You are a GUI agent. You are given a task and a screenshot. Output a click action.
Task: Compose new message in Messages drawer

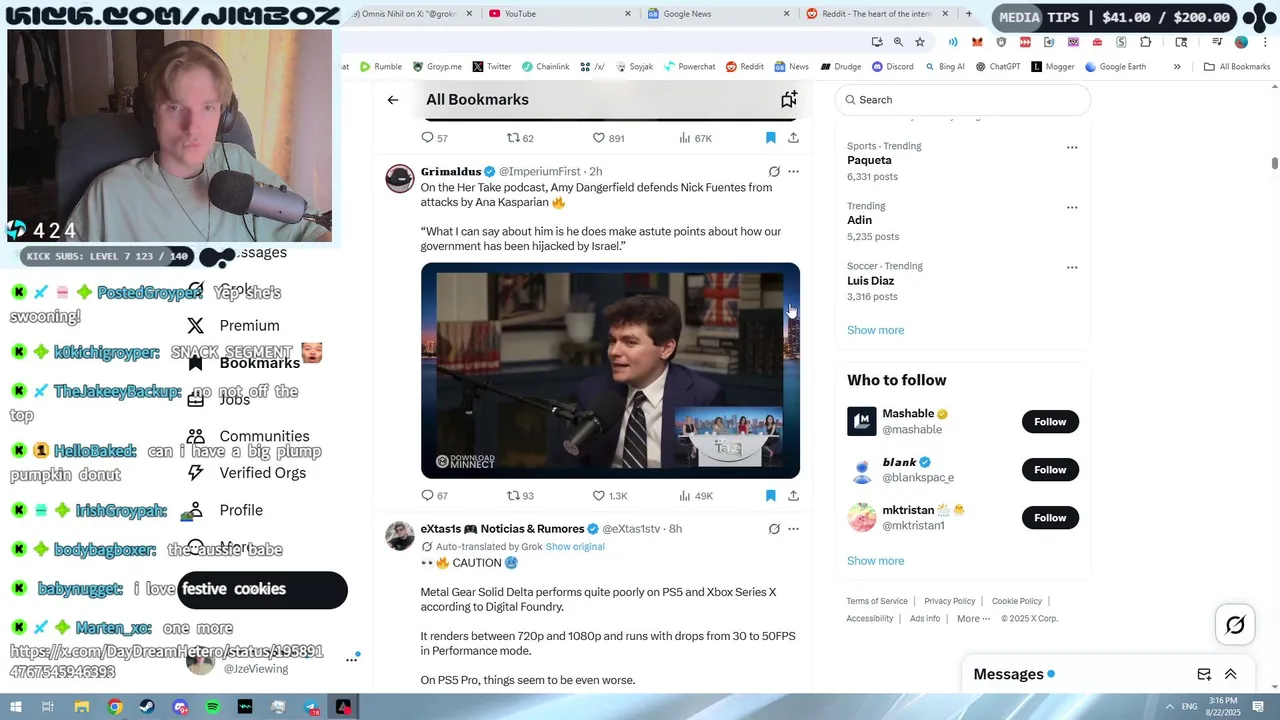pos(1204,674)
